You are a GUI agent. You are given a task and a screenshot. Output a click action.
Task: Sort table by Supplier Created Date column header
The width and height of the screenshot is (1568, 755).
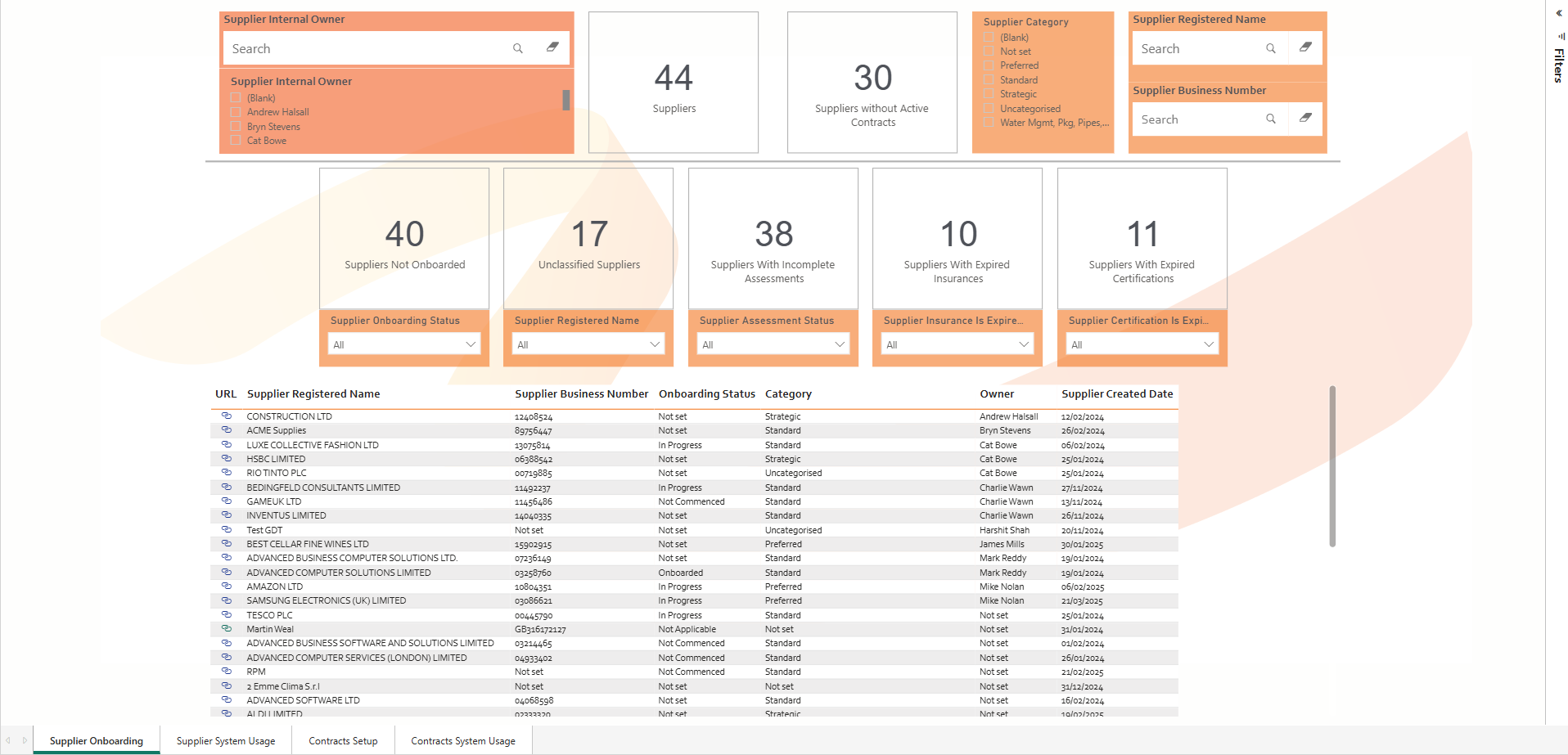[1117, 393]
